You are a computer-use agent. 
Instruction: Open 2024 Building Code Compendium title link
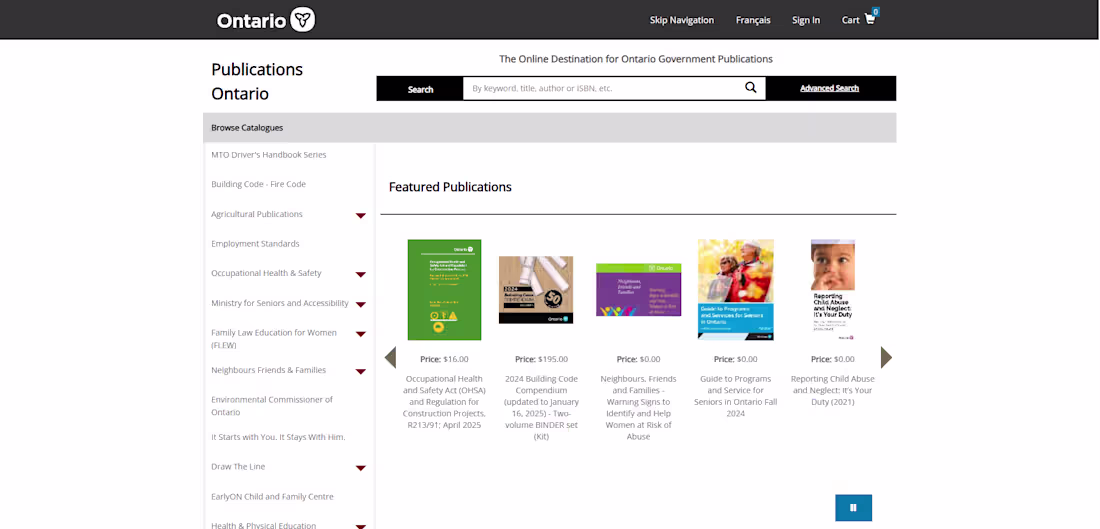[x=541, y=408]
